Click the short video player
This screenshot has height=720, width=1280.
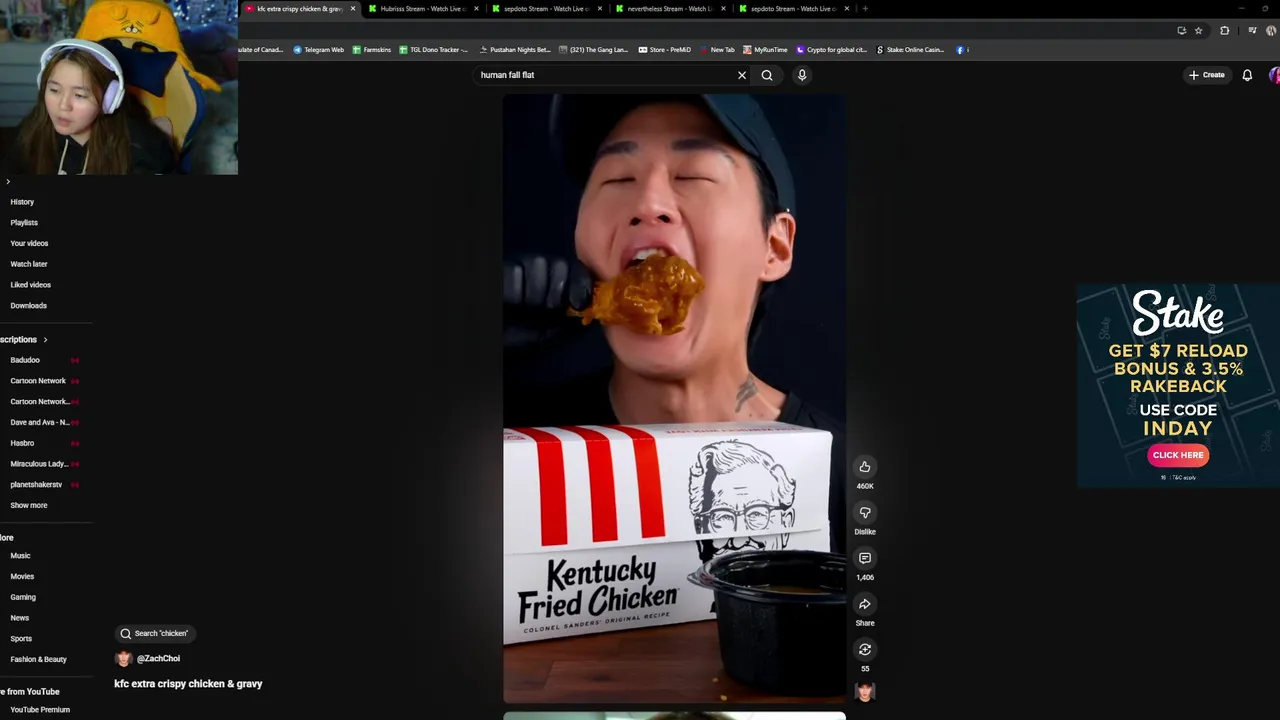click(674, 398)
